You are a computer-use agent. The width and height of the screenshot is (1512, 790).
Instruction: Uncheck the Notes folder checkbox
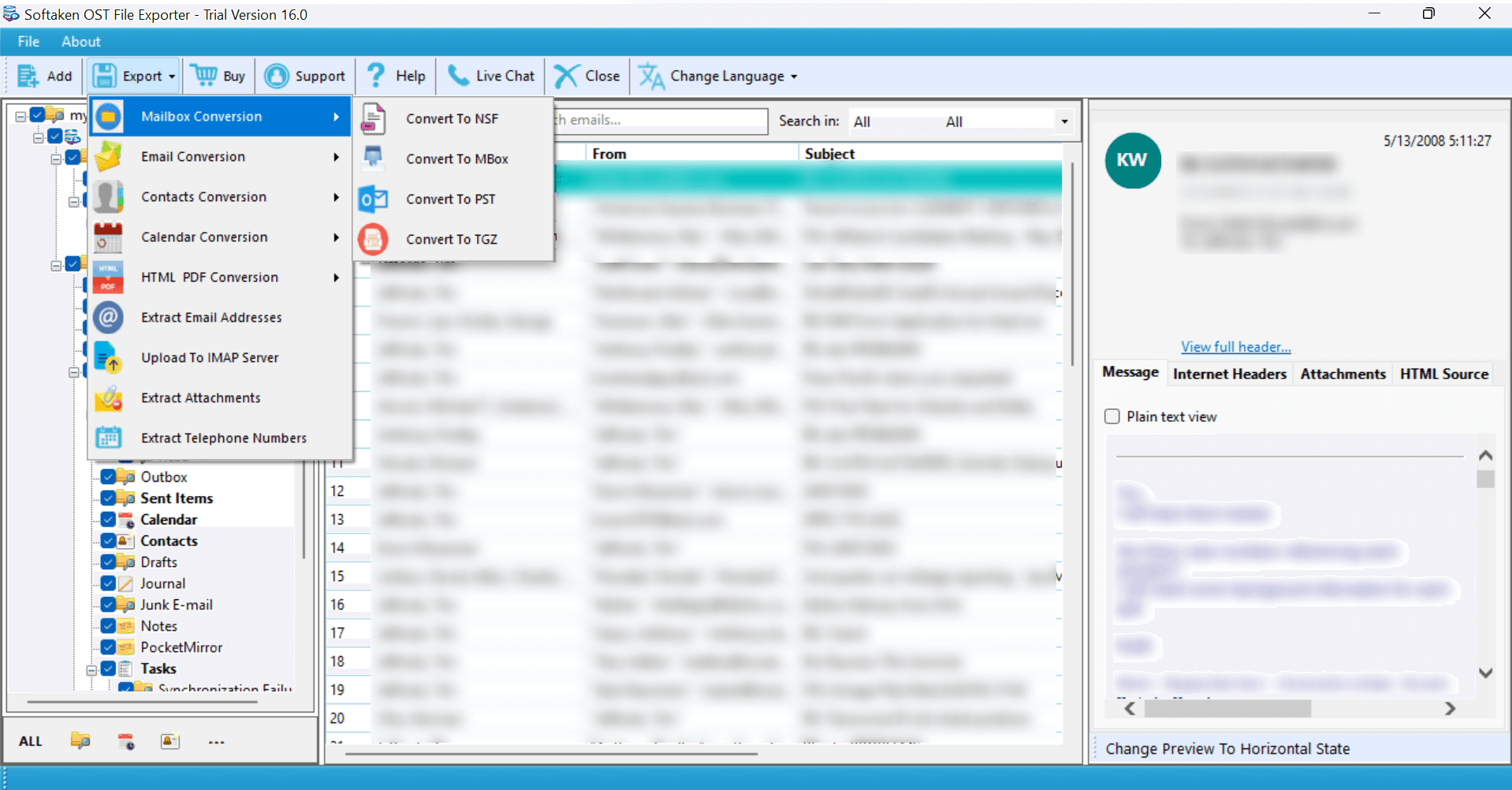click(109, 626)
